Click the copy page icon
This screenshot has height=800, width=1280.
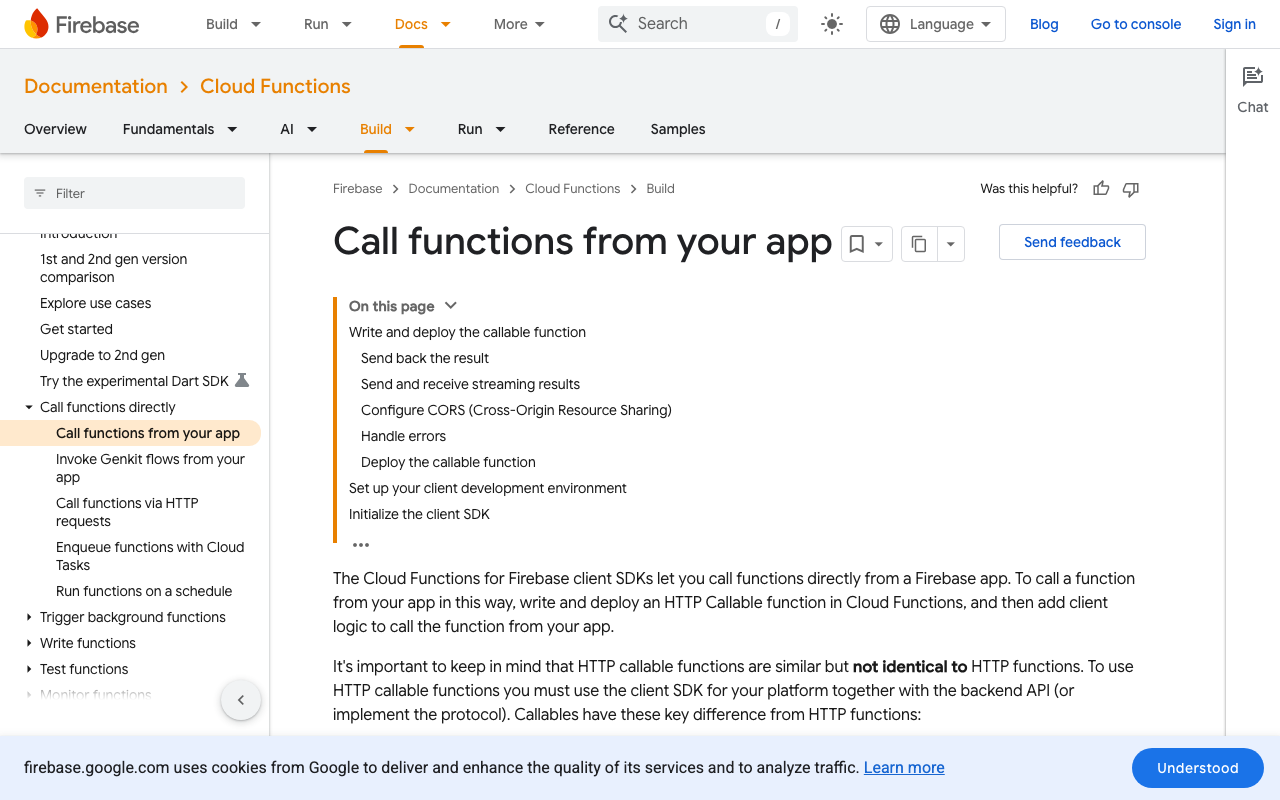pos(919,244)
